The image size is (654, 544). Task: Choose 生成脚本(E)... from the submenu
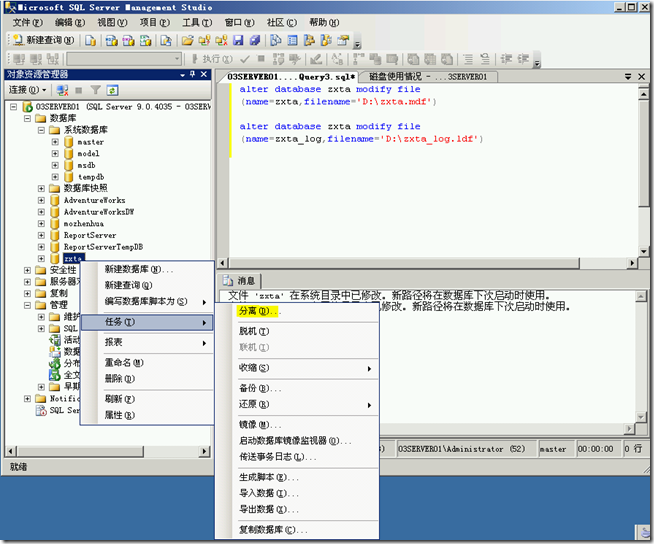coord(297,477)
